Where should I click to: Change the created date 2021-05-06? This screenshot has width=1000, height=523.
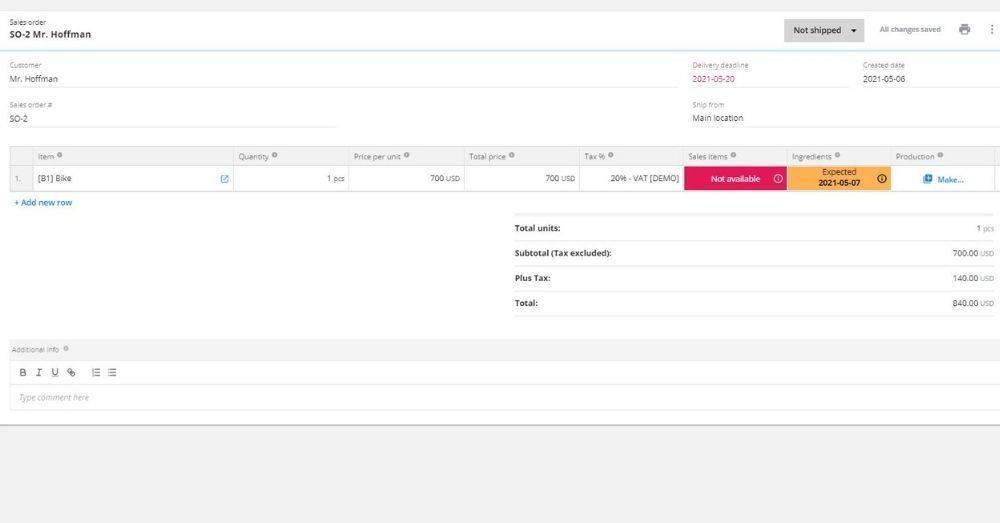[x=931, y=79]
